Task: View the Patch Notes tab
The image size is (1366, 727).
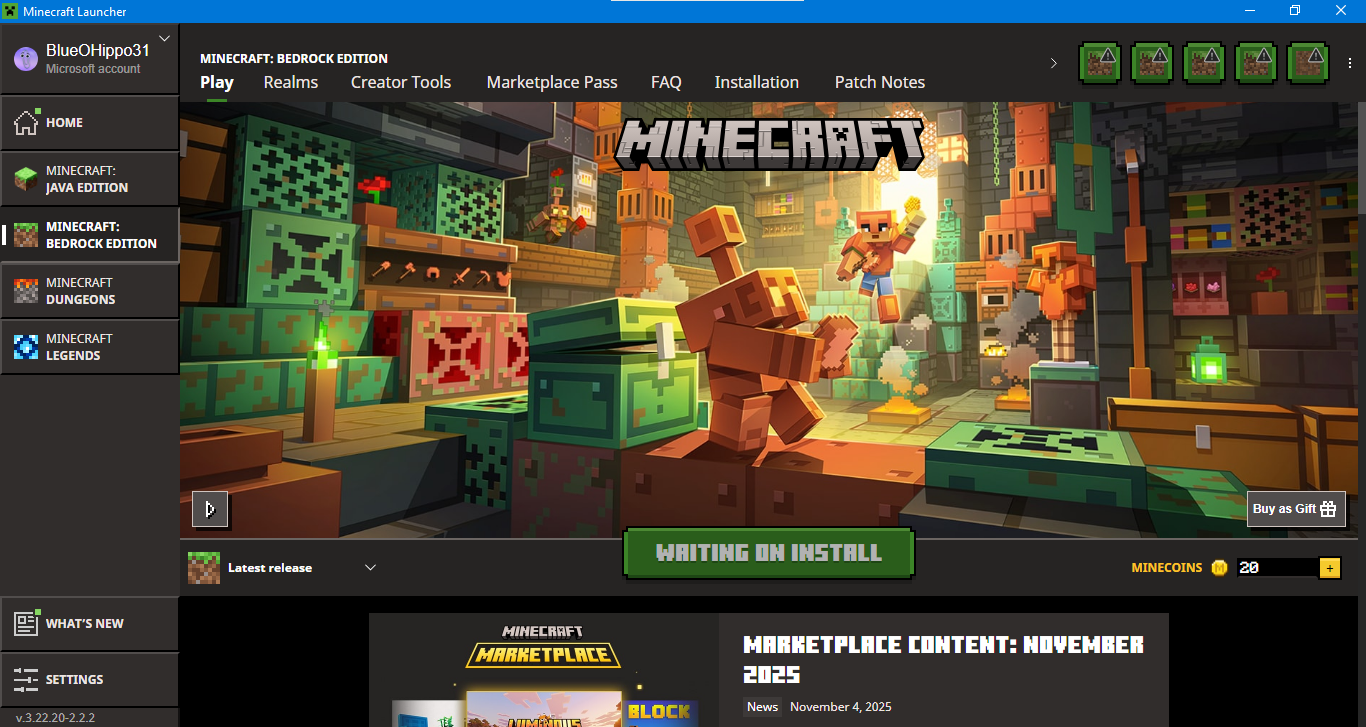Action: coord(880,82)
